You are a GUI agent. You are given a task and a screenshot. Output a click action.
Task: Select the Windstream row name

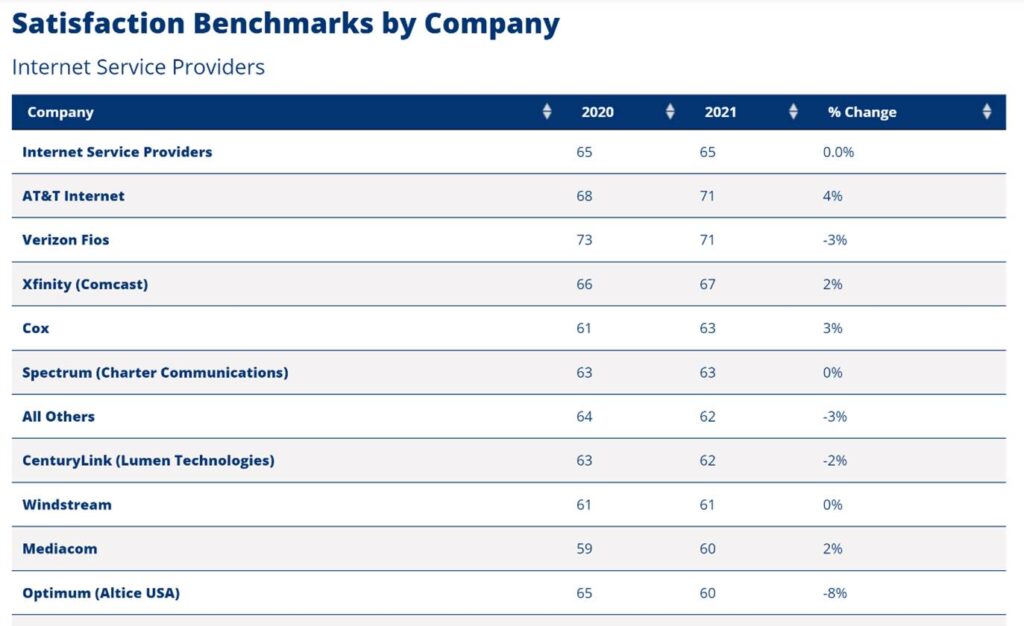[67, 504]
